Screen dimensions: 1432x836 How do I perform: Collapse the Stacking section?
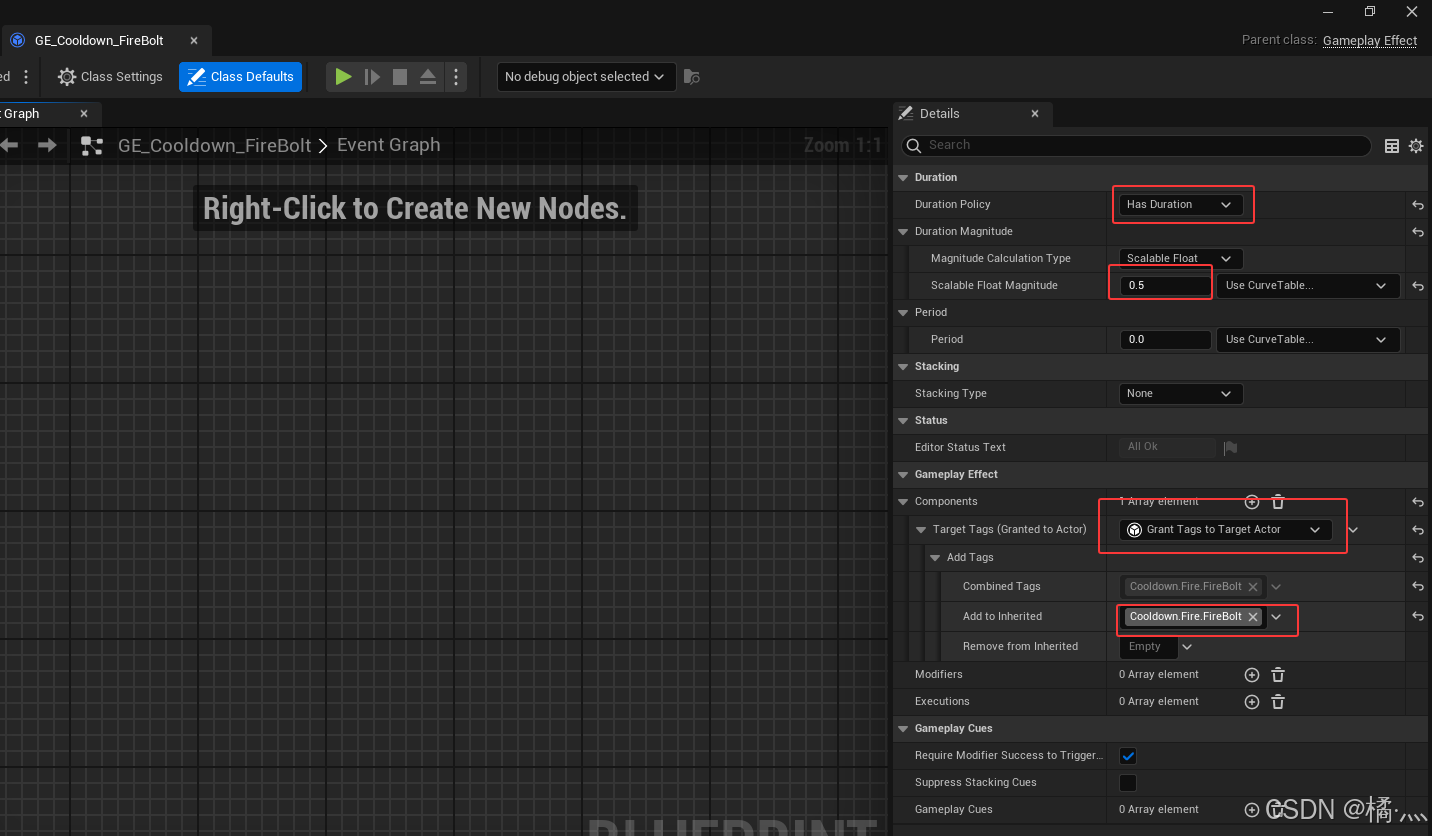[x=904, y=367]
